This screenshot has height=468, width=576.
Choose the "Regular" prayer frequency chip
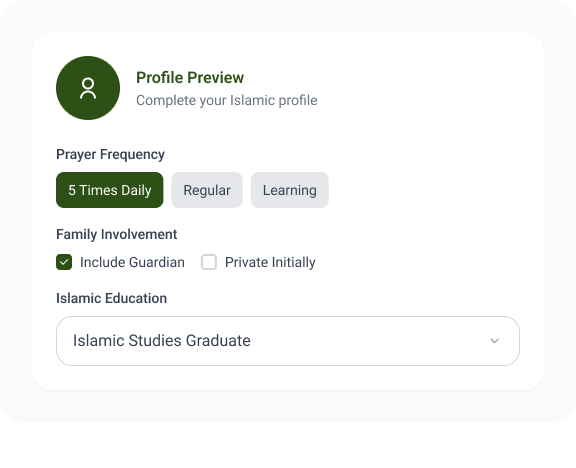coord(207,190)
